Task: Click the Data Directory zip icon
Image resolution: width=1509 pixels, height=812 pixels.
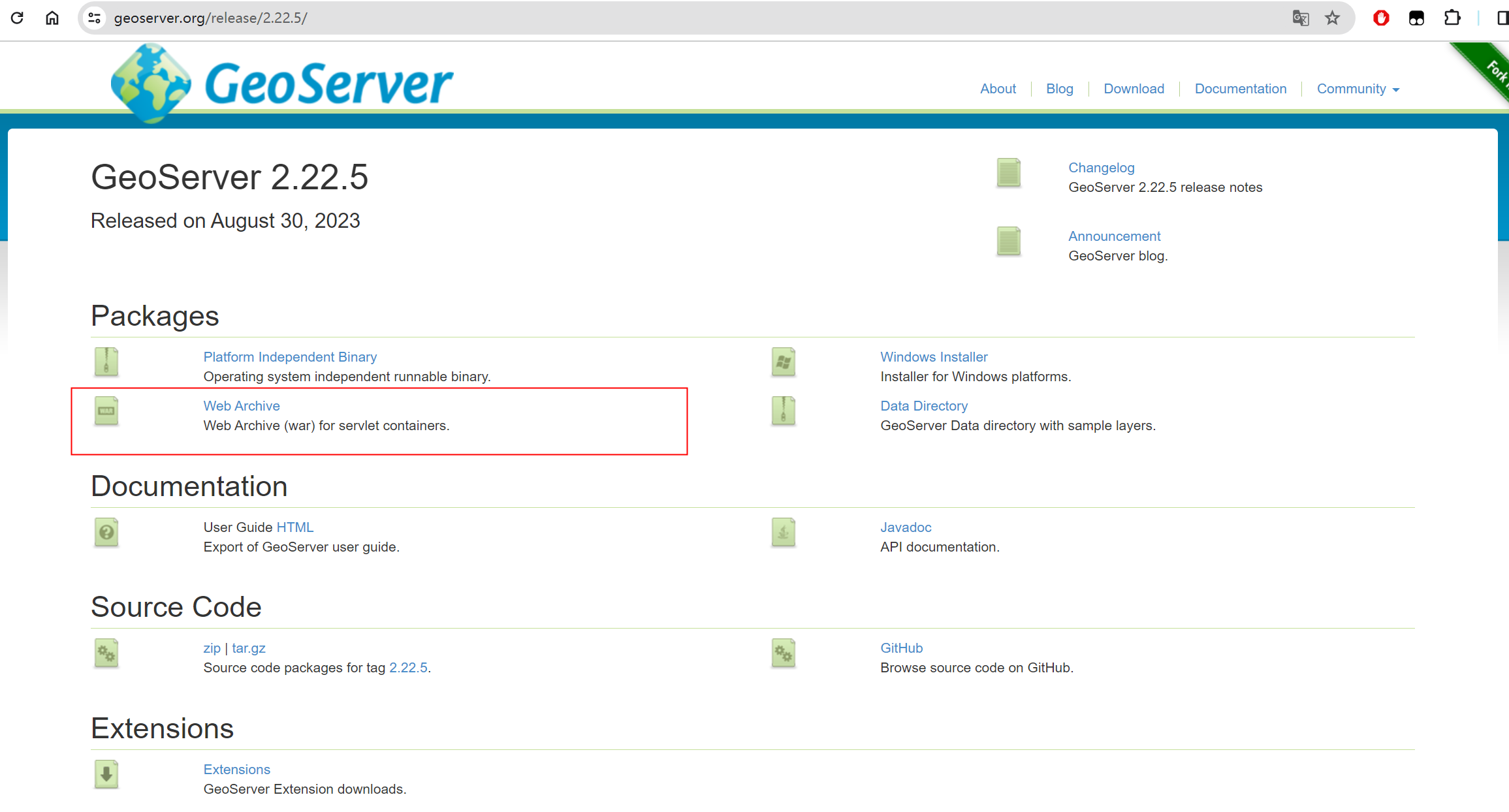Action: (784, 411)
